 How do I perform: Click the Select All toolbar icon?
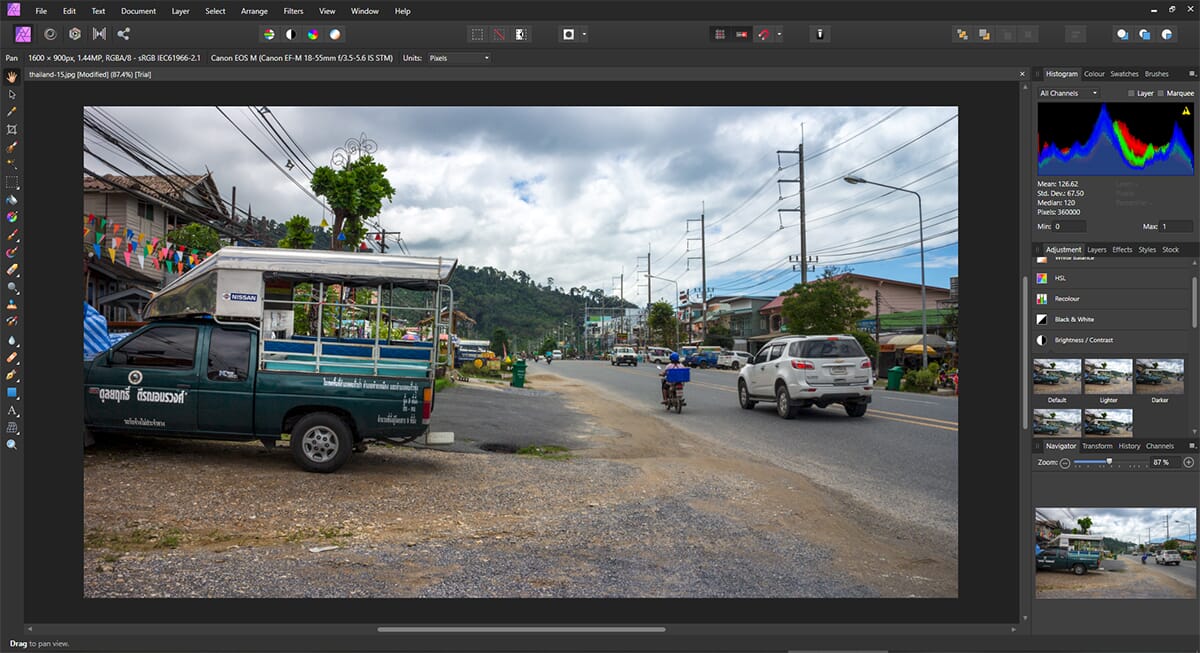(477, 34)
